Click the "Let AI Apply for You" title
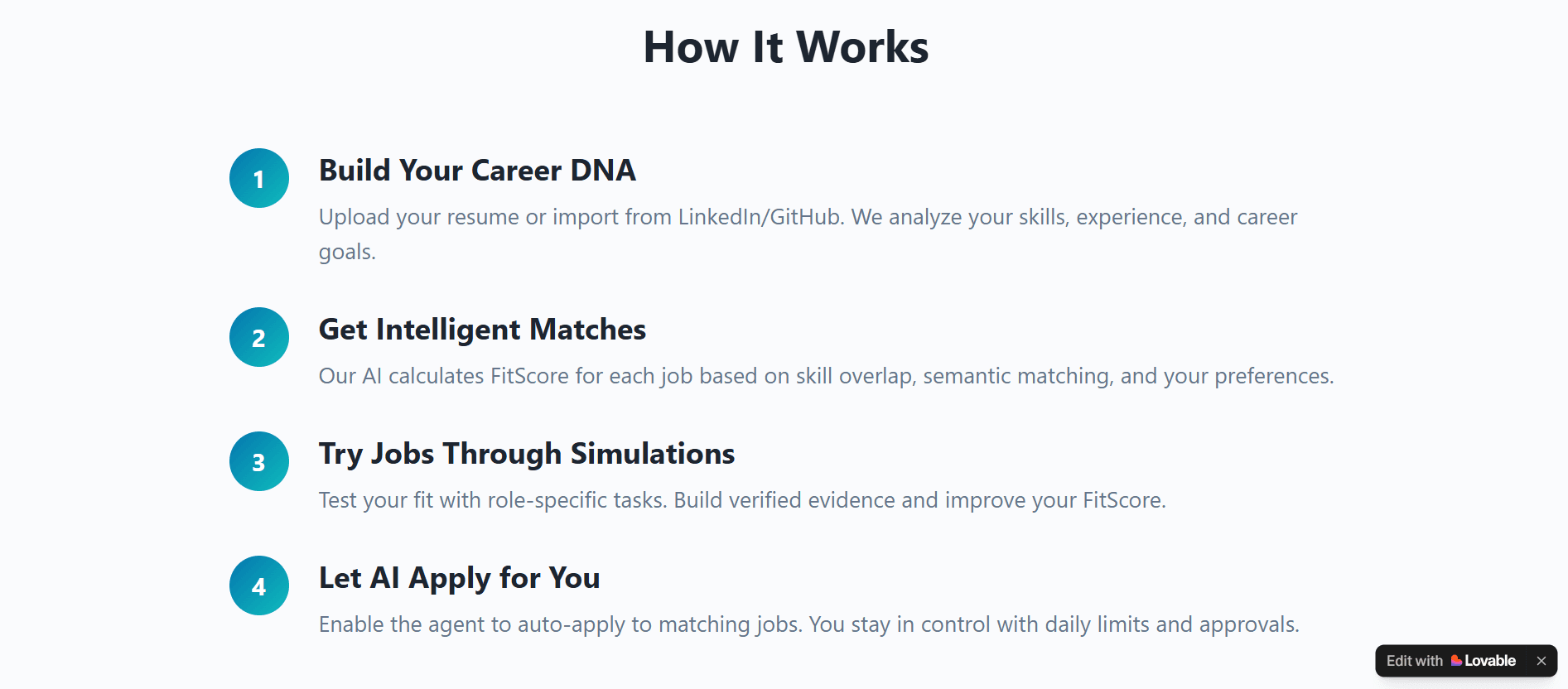 pyautogui.click(x=459, y=578)
